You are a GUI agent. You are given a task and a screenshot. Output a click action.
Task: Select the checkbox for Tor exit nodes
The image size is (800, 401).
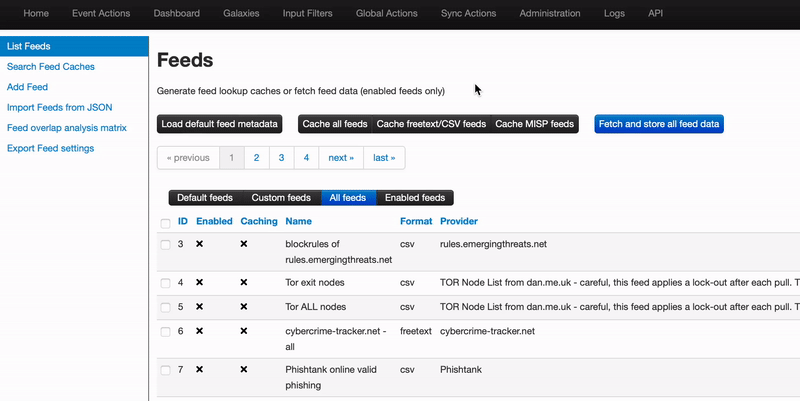(x=166, y=283)
